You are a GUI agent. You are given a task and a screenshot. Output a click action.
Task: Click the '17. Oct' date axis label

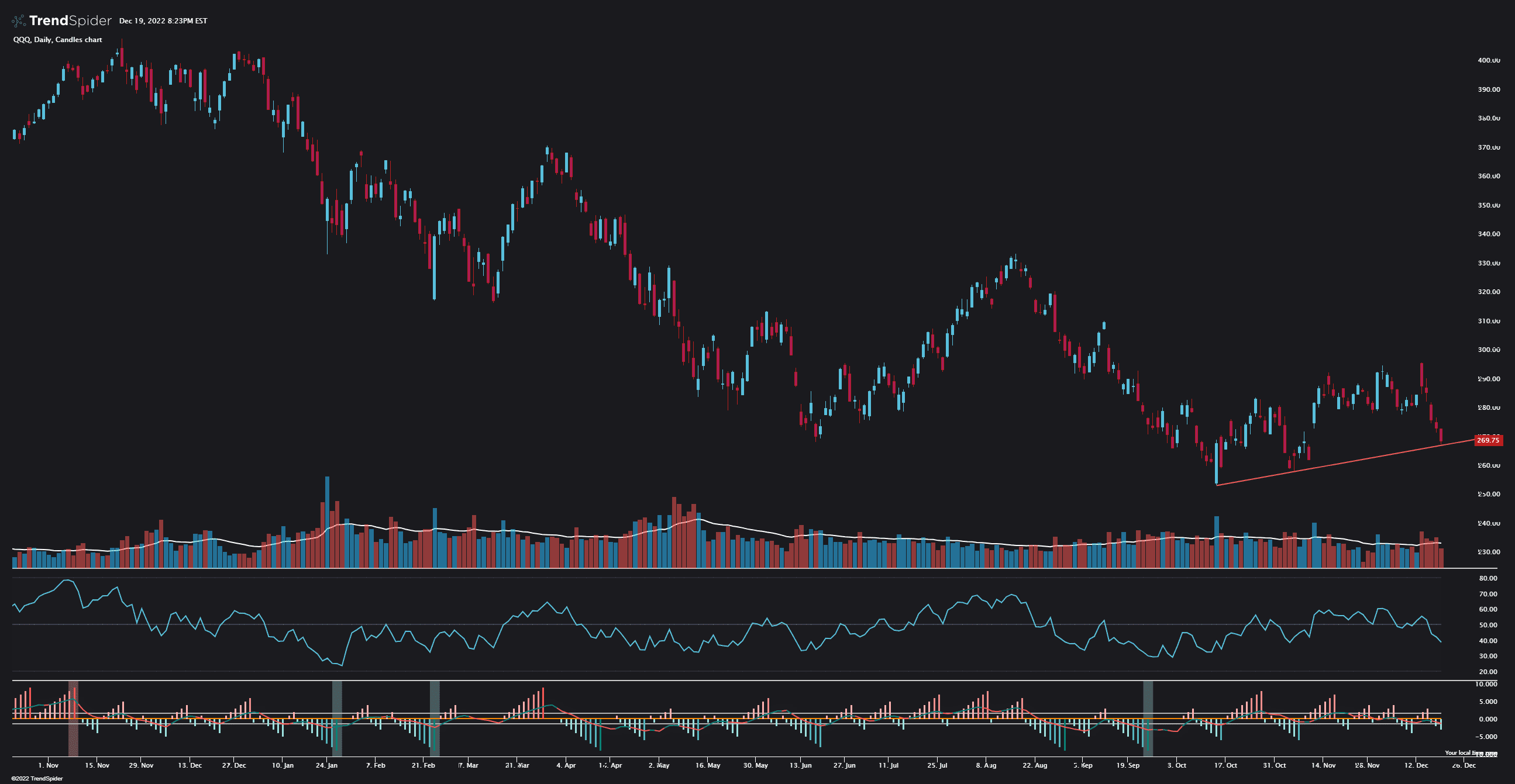click(x=1225, y=765)
